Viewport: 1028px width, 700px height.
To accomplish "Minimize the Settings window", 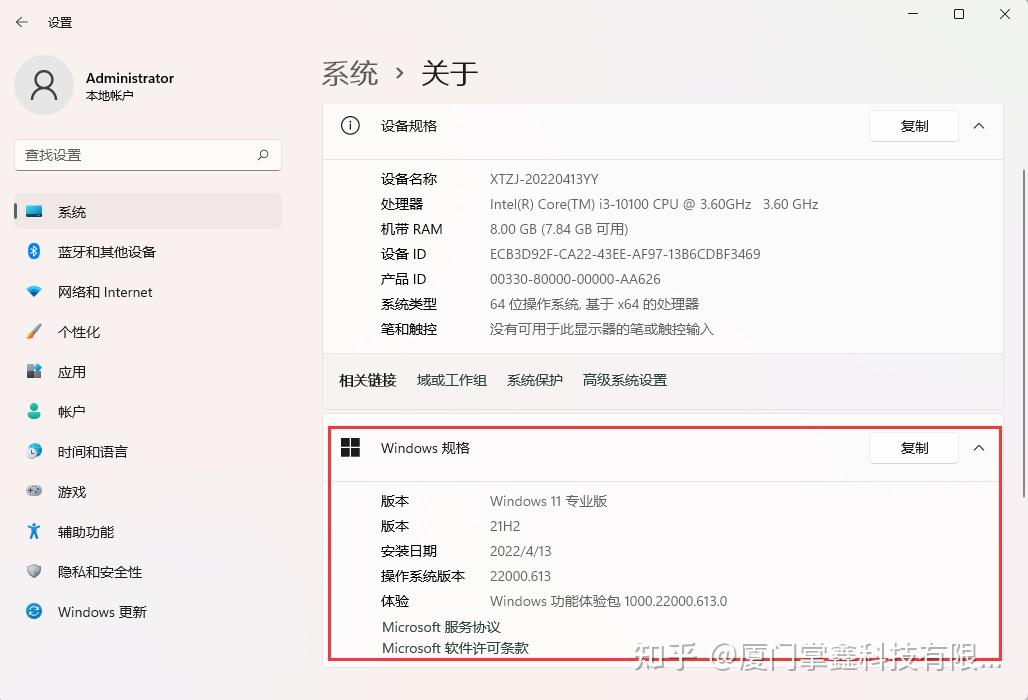I will [913, 14].
